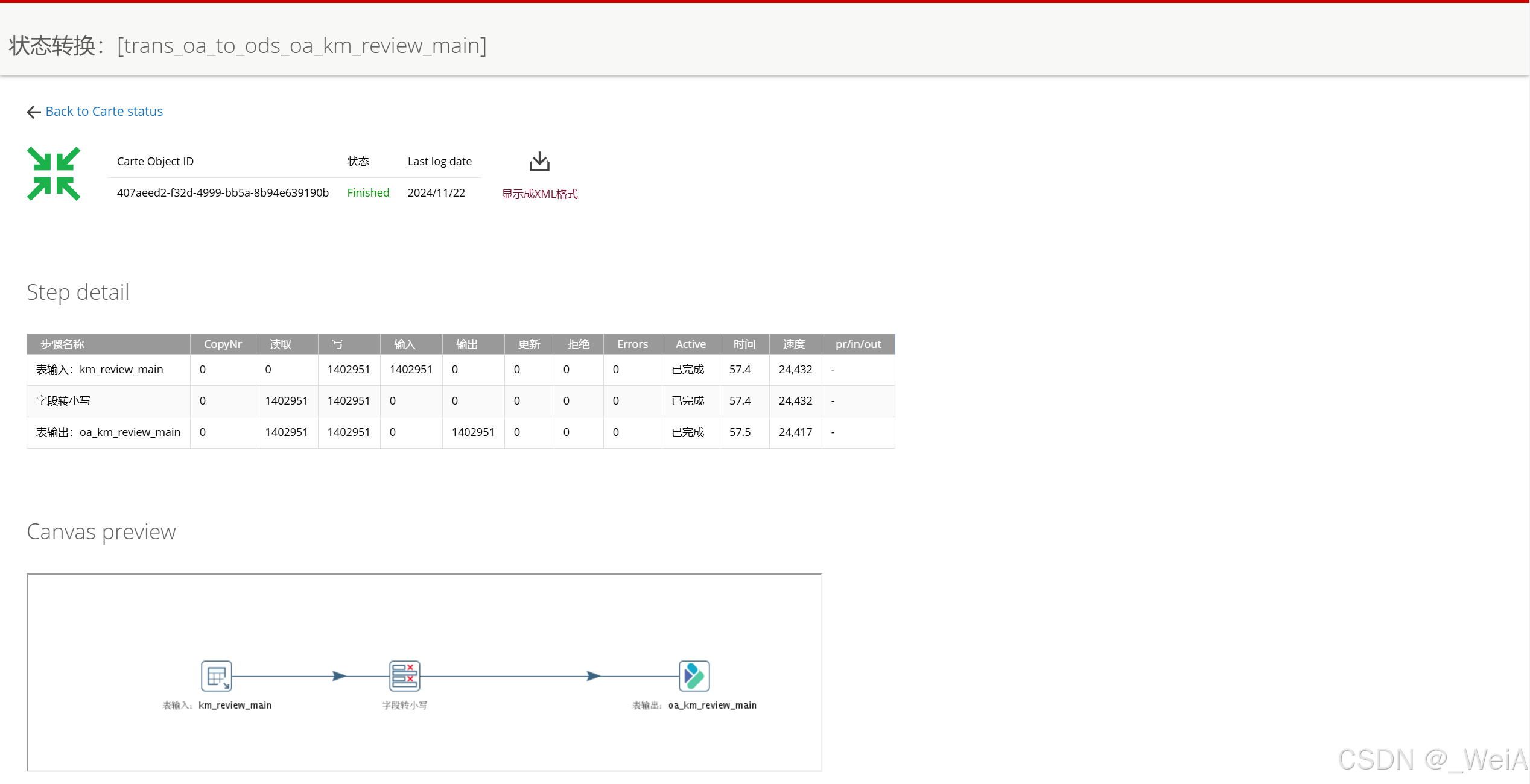1530x784 pixels.
Task: Click the Errors column header
Action: (632, 344)
